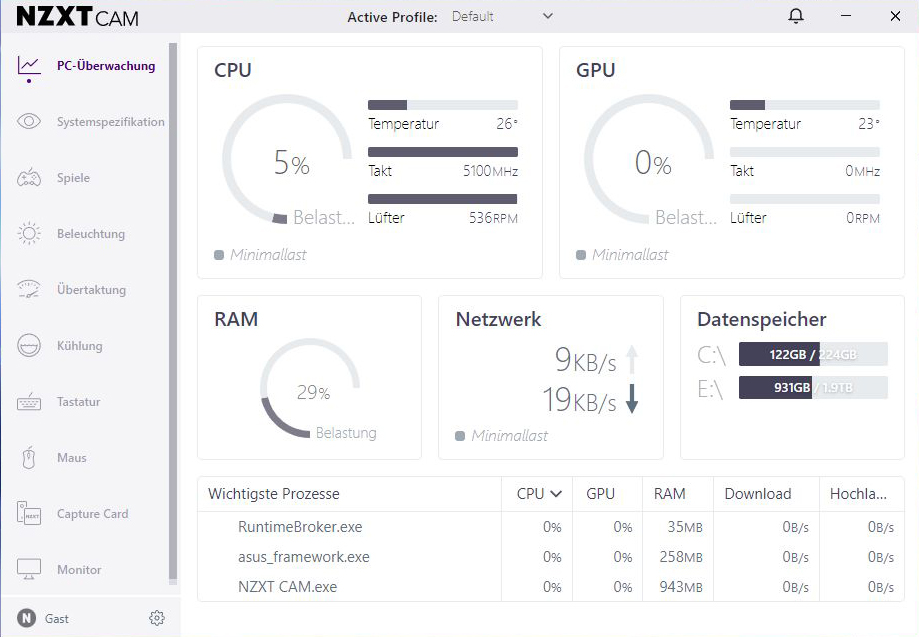
Task: Open the PC-Überwachung monitoring icon
Action: coord(29,66)
